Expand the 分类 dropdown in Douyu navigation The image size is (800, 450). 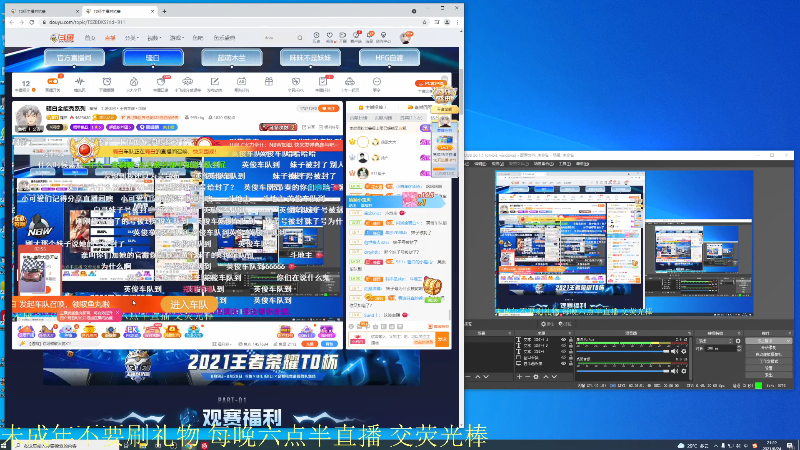click(x=132, y=38)
